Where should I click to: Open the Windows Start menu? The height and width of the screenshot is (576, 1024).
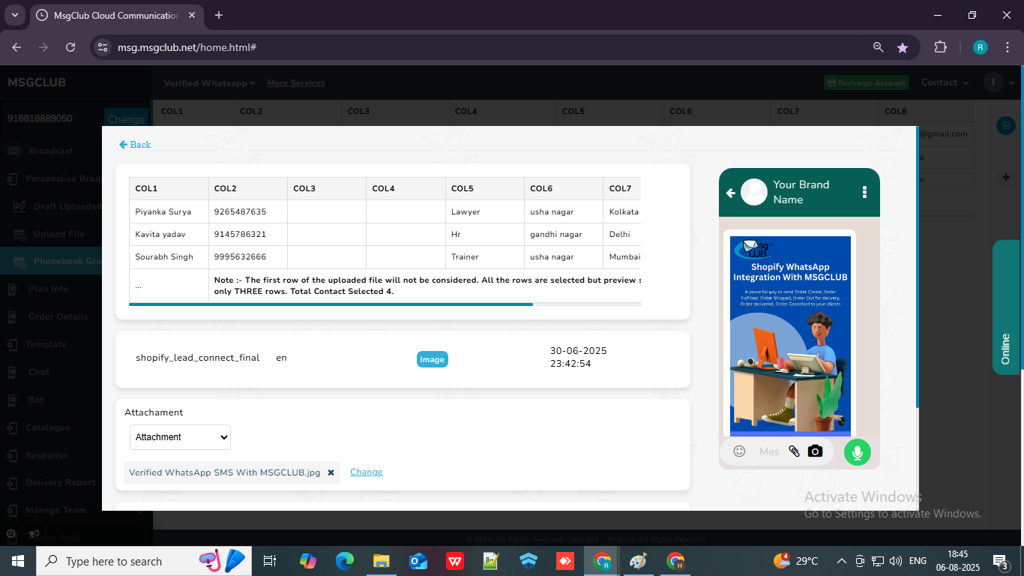18,561
